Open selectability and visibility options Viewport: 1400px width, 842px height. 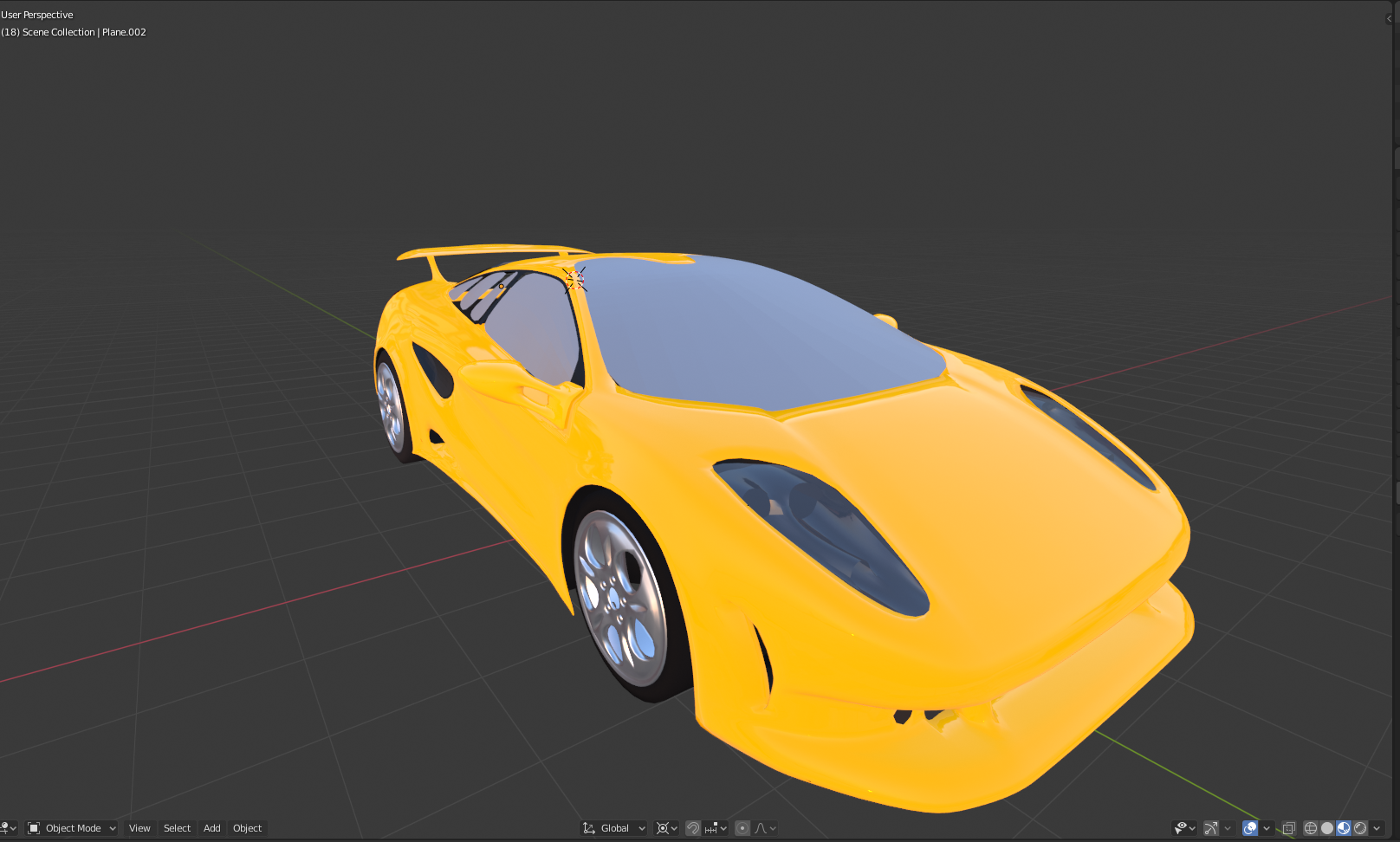pyautogui.click(x=1184, y=828)
